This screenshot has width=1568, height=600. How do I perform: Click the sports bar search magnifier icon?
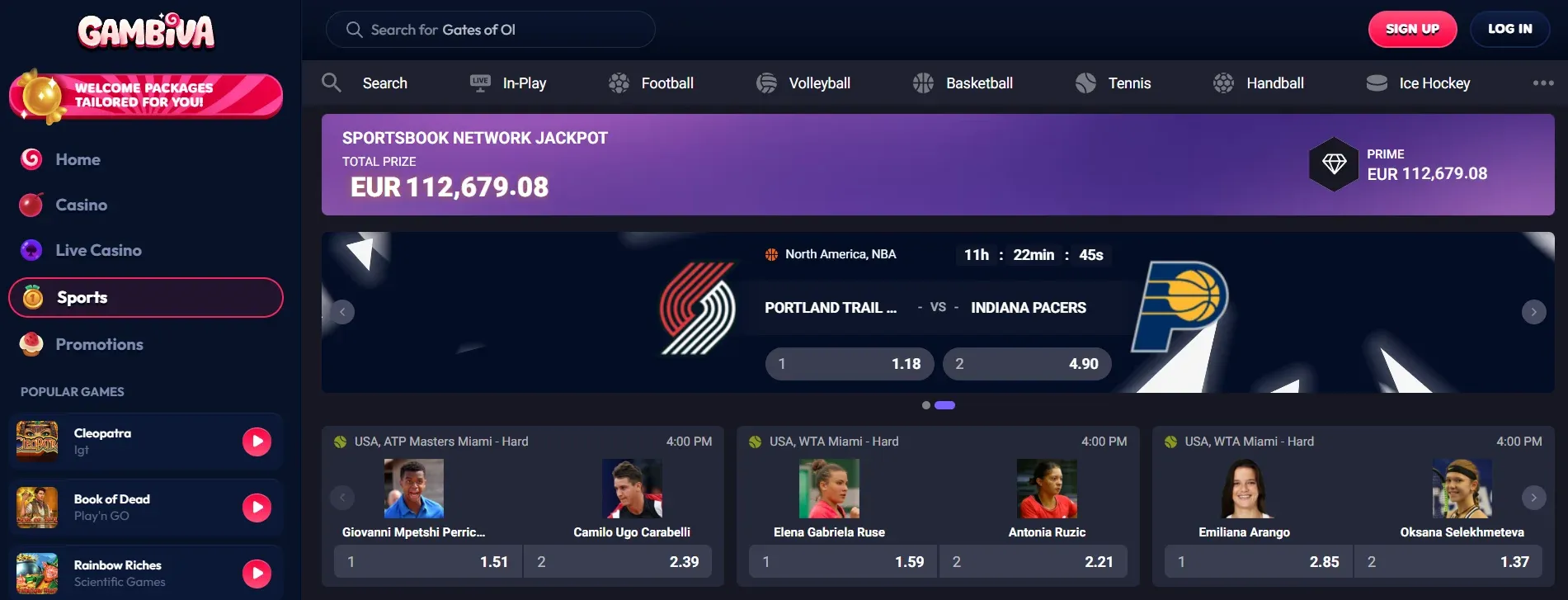point(331,83)
